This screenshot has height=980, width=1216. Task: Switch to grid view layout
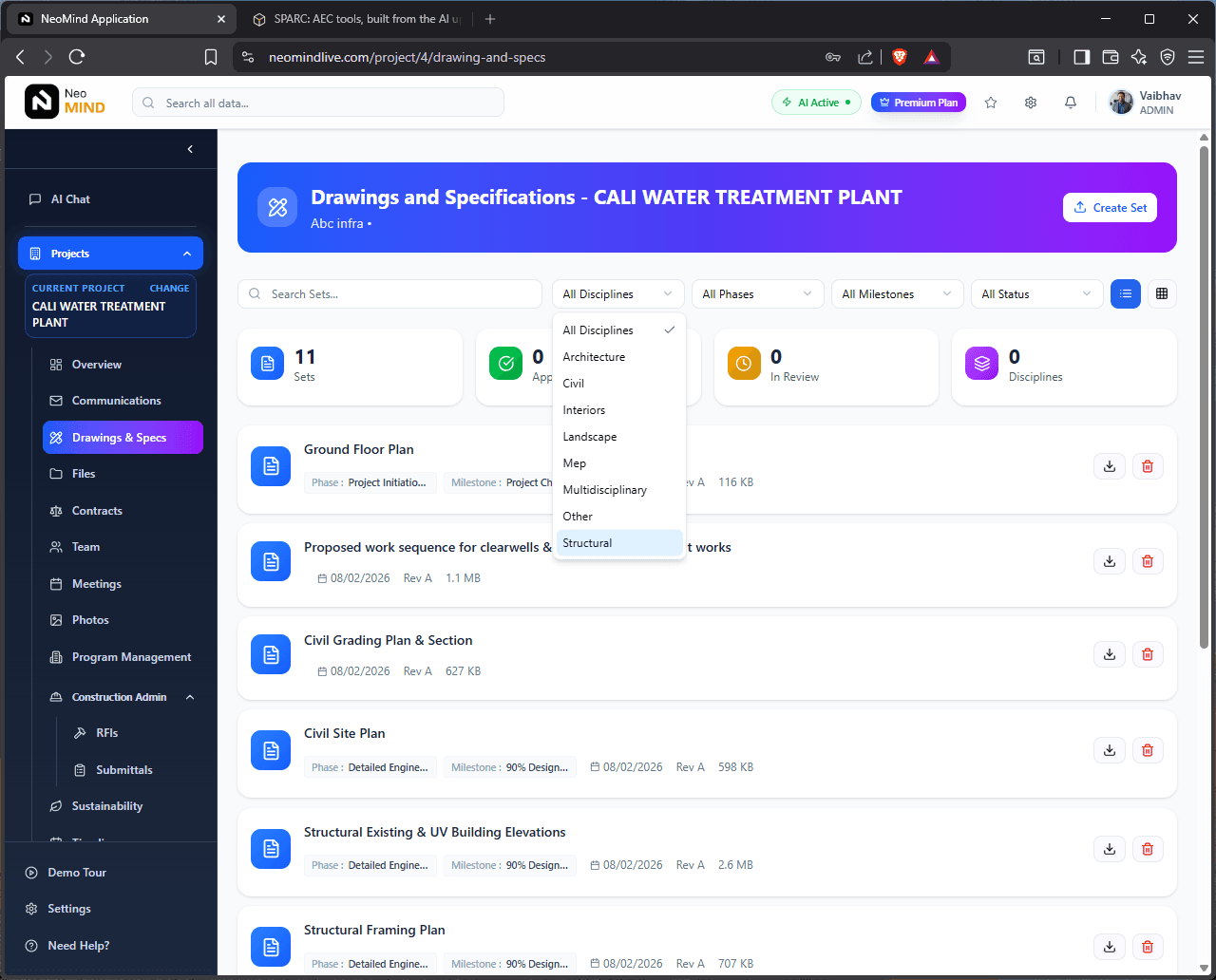tap(1162, 294)
